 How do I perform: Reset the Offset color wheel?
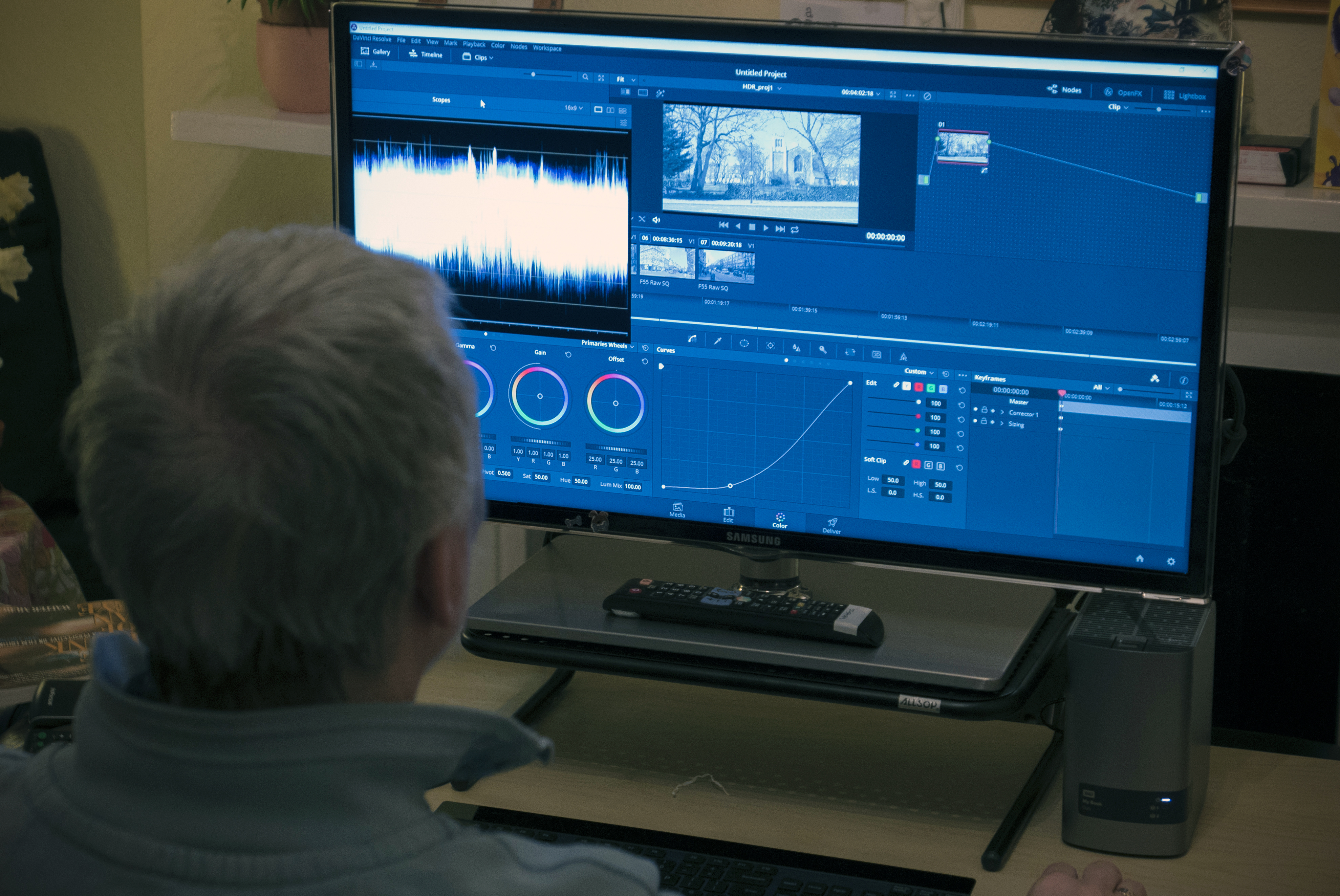[645, 361]
